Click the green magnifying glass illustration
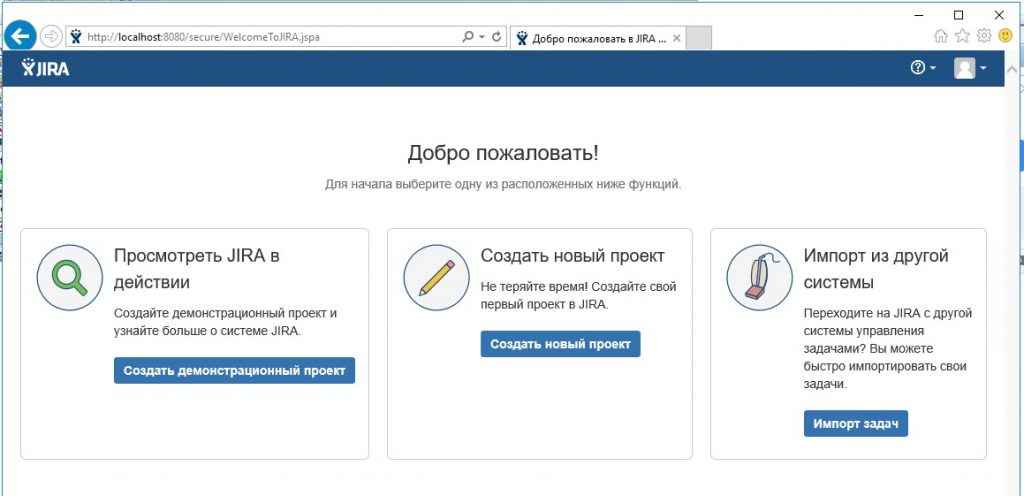Image resolution: width=1024 pixels, height=496 pixels. pos(70,277)
